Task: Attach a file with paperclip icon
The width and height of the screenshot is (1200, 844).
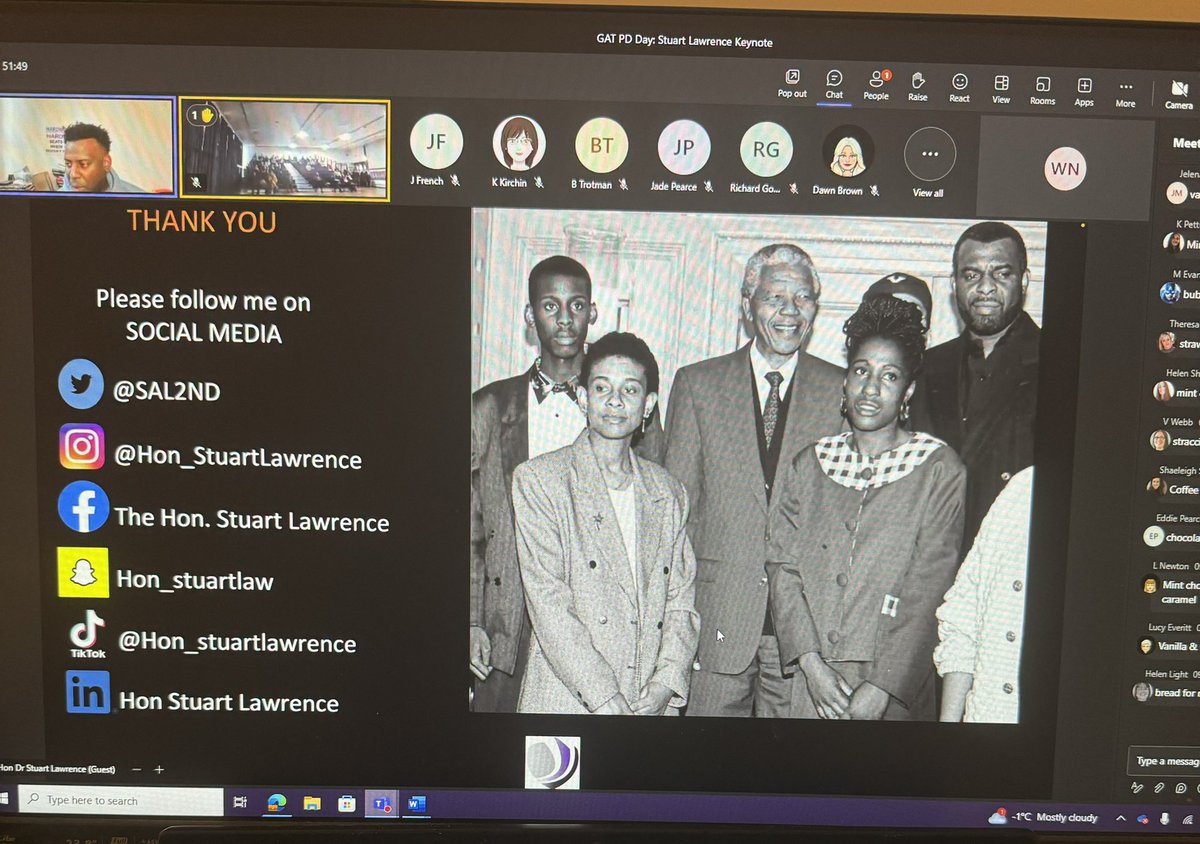Action: [1159, 788]
